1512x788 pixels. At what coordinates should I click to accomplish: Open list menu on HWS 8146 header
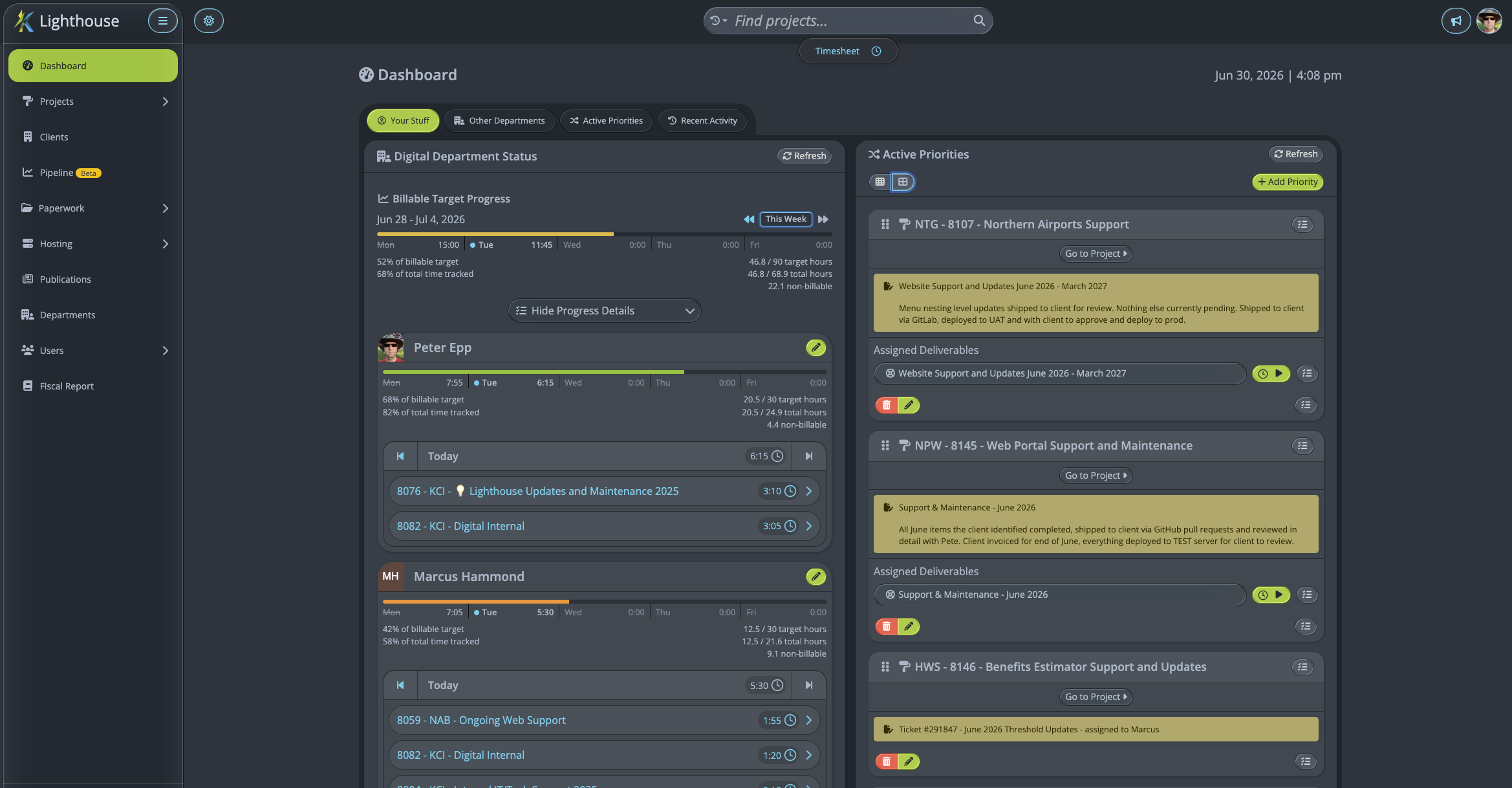pyautogui.click(x=1302, y=667)
